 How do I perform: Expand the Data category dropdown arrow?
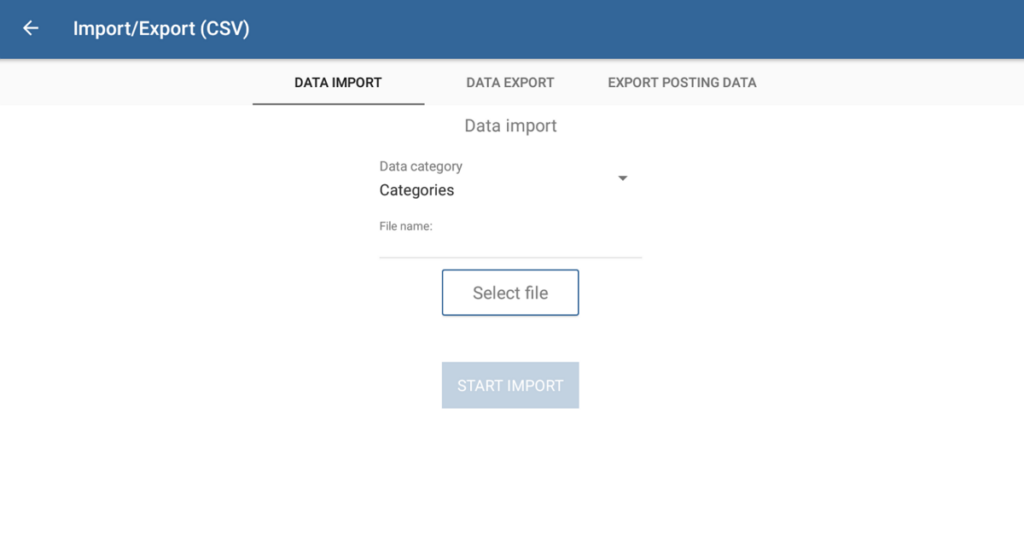coord(622,179)
